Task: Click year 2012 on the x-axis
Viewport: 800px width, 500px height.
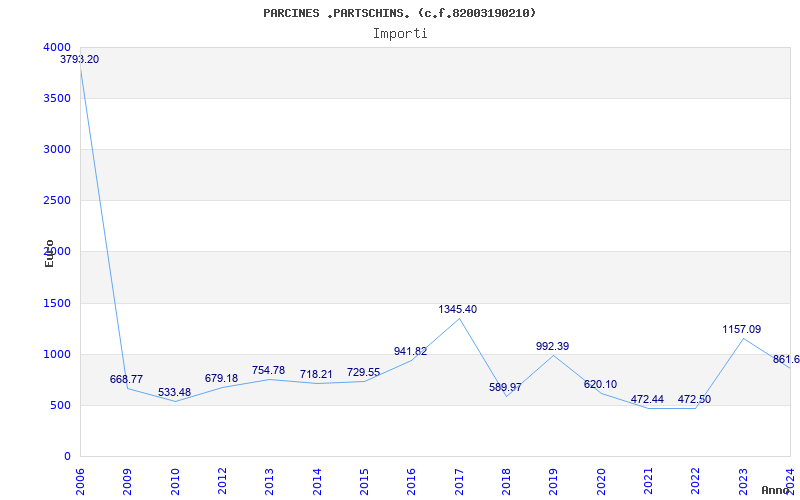Action: point(223,477)
